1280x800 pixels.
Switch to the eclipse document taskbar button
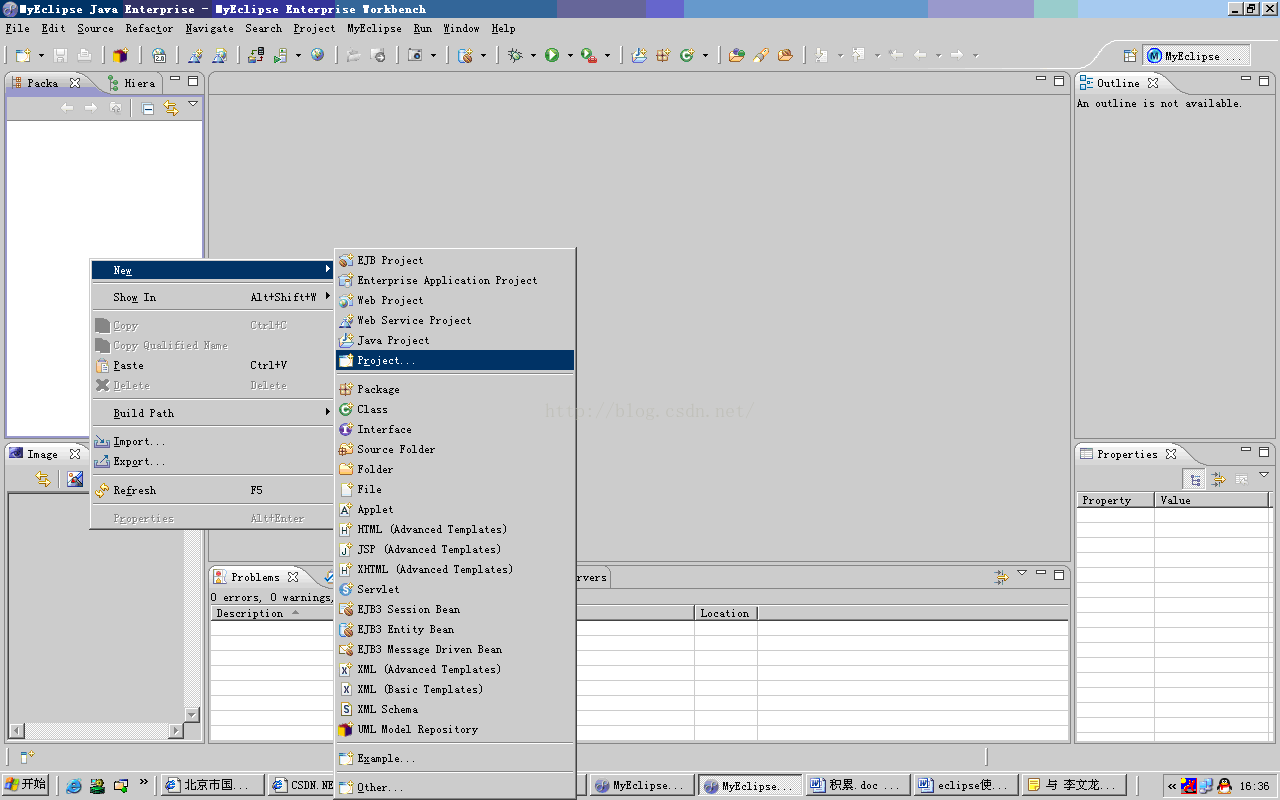pyautogui.click(x=966, y=785)
